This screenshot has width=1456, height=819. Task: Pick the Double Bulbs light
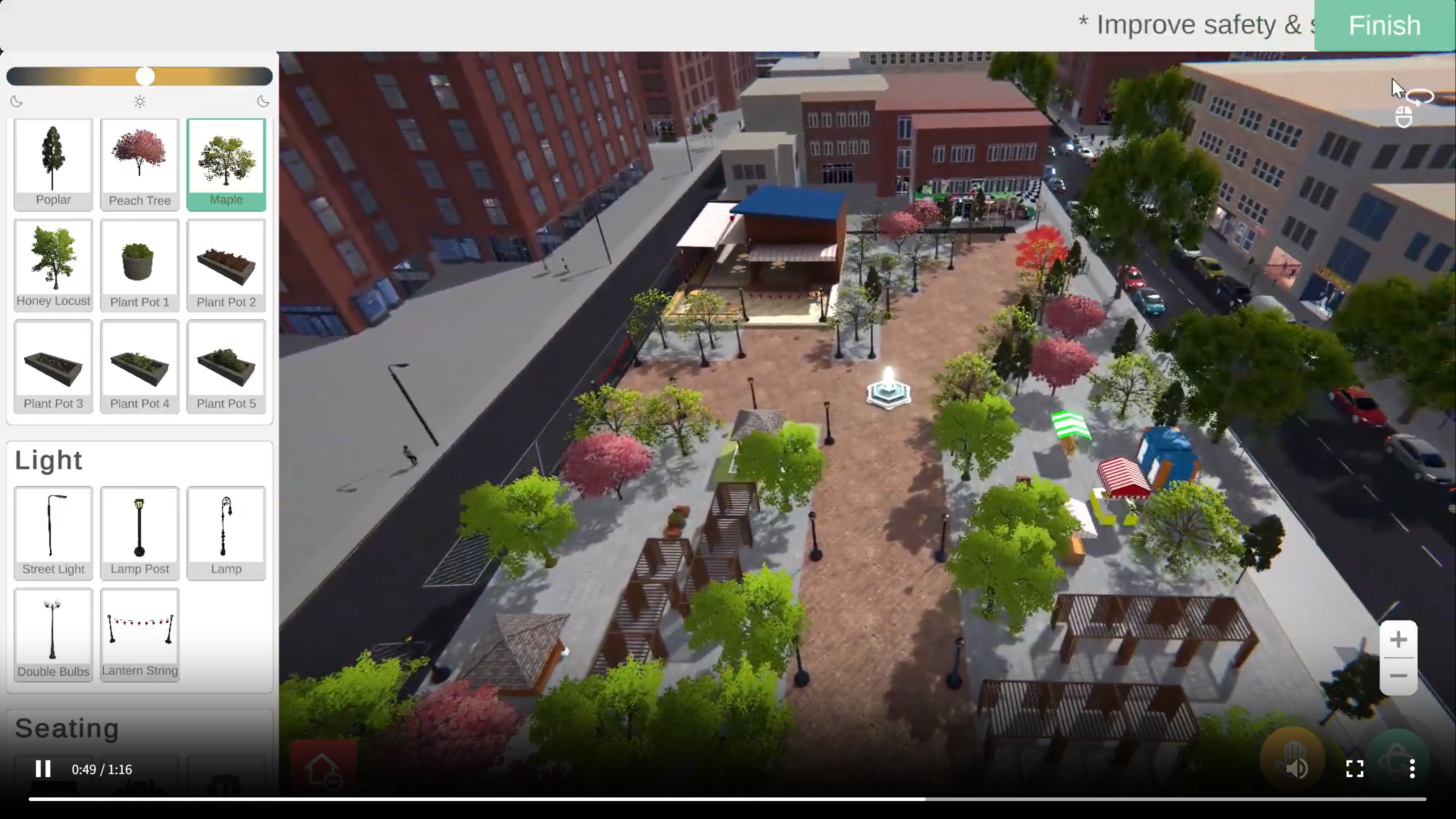tap(53, 634)
